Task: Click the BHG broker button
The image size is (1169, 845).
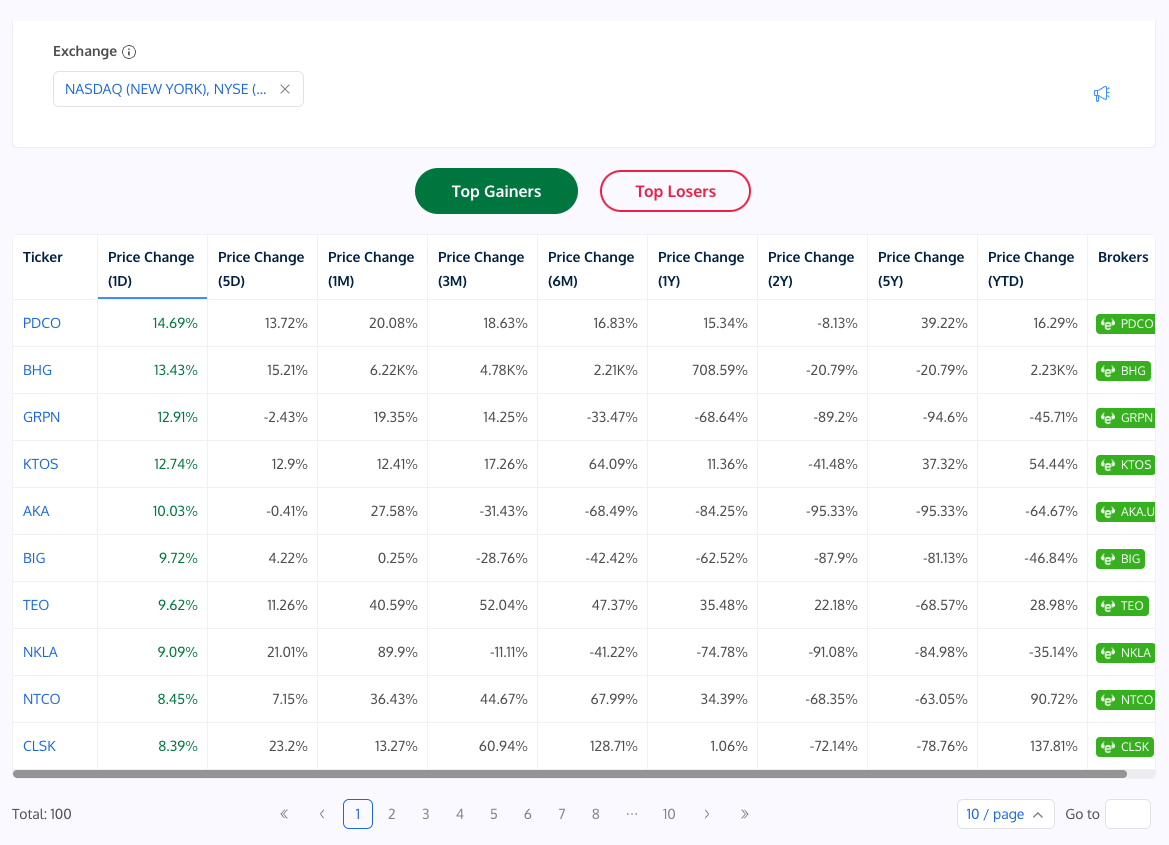Action: click(x=1123, y=370)
